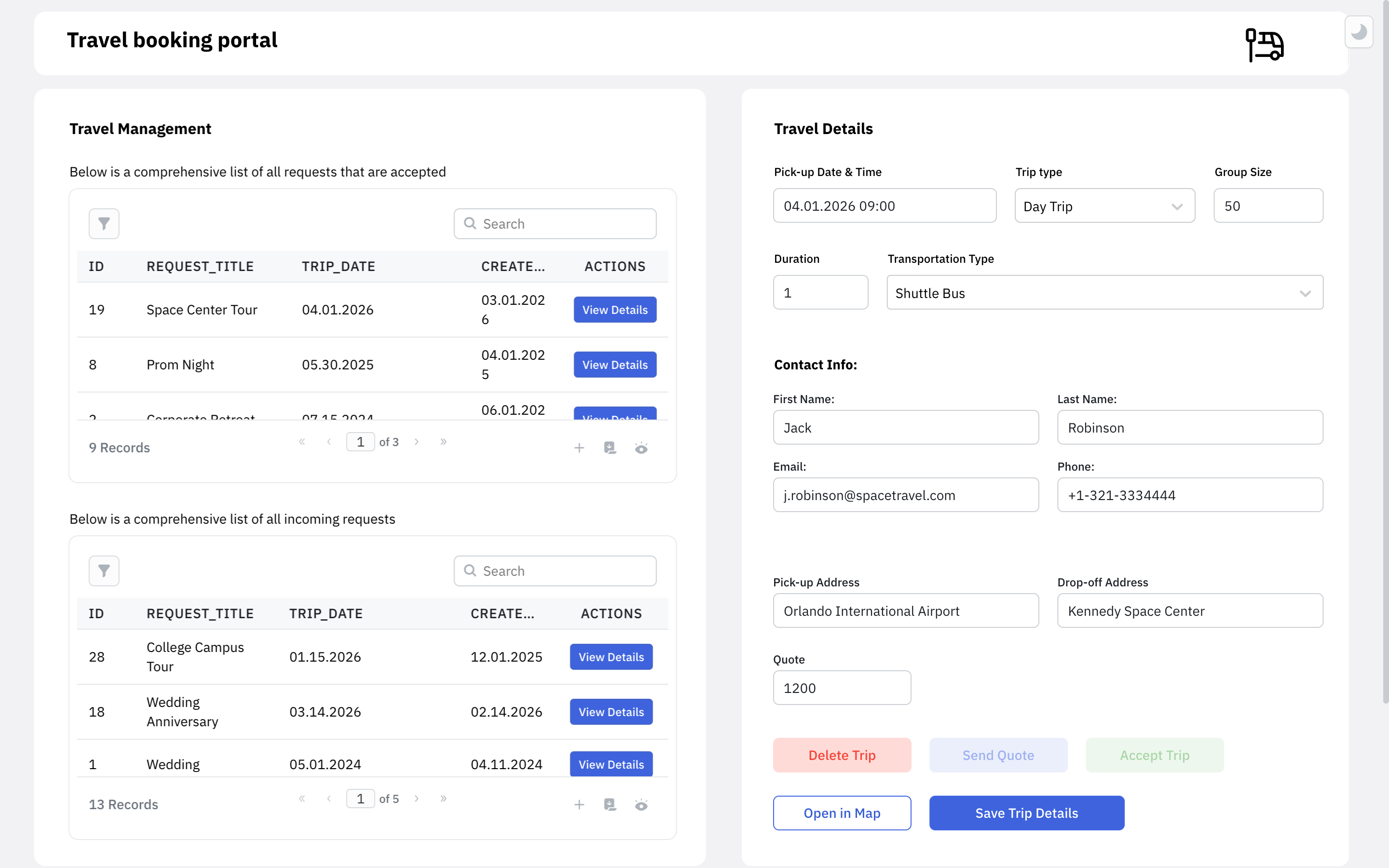The width and height of the screenshot is (1389, 868).
Task: Expand the Trip type dropdown
Action: coord(1104,206)
